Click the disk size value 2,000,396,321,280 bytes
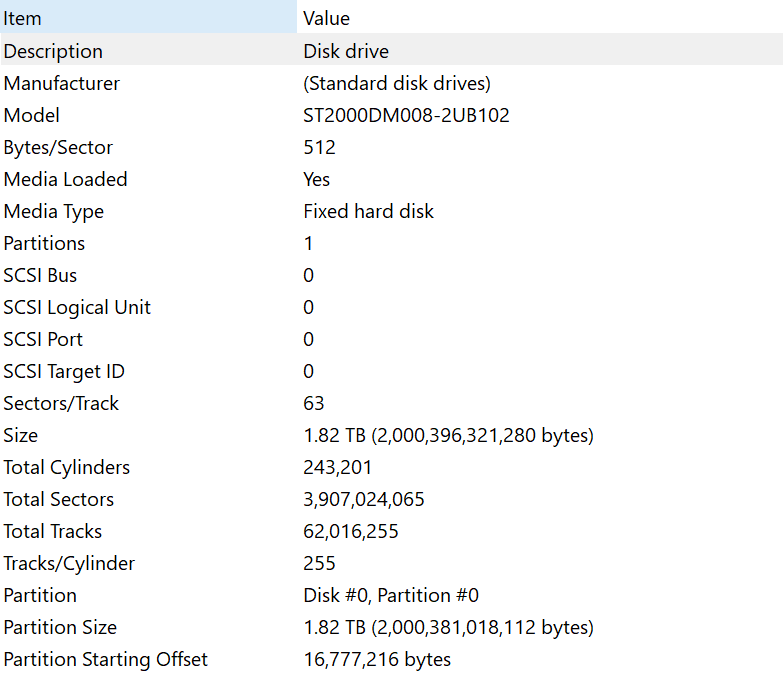This screenshot has height=694, width=783. (x=448, y=435)
